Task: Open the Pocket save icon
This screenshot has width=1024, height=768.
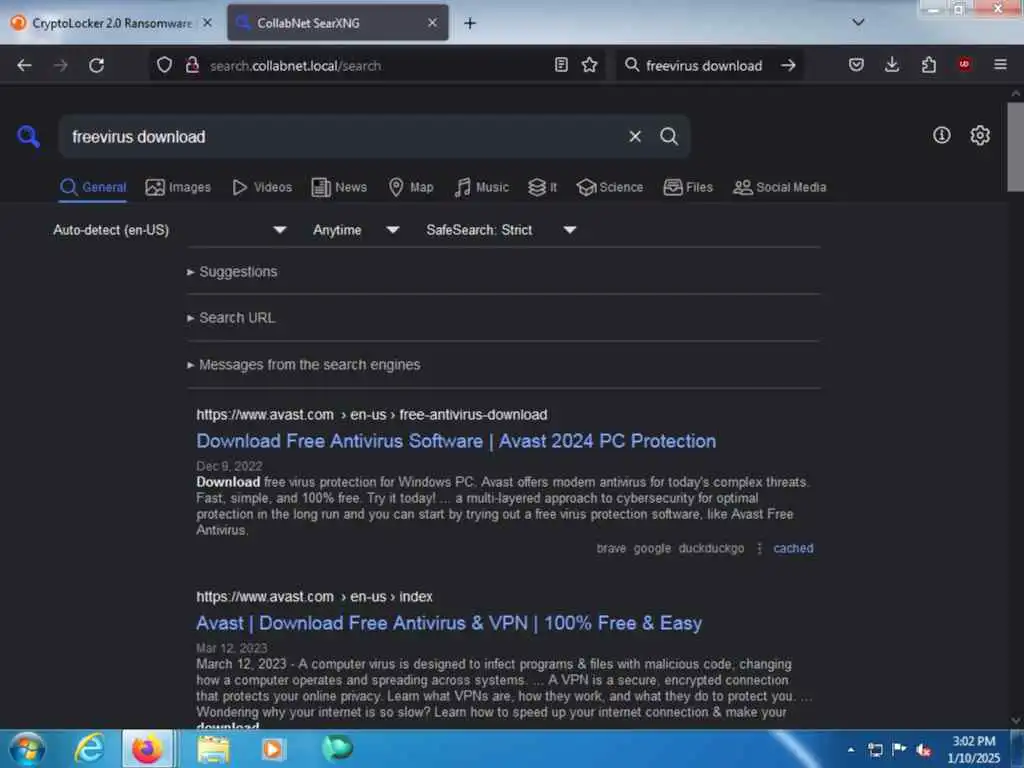Action: coord(856,65)
